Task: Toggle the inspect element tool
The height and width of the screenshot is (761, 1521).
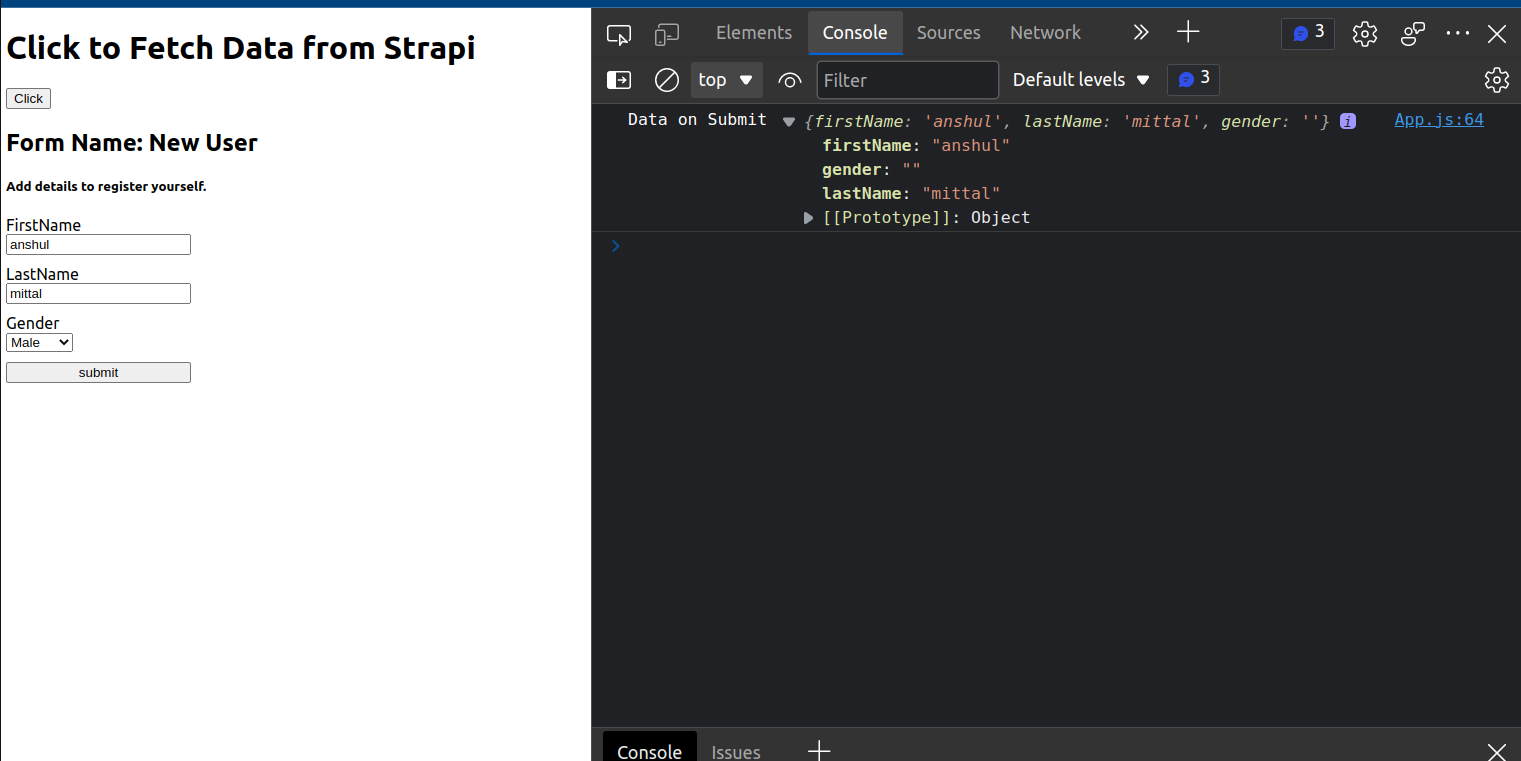Action: (618, 33)
